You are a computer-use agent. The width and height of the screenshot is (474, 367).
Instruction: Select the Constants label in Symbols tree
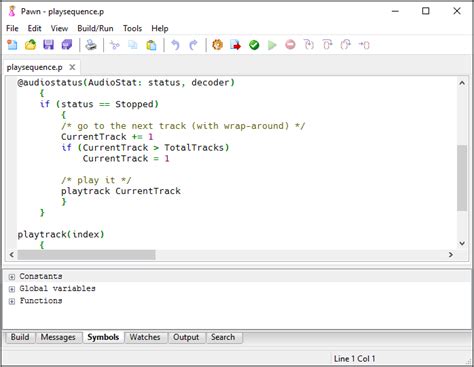[x=41, y=276]
